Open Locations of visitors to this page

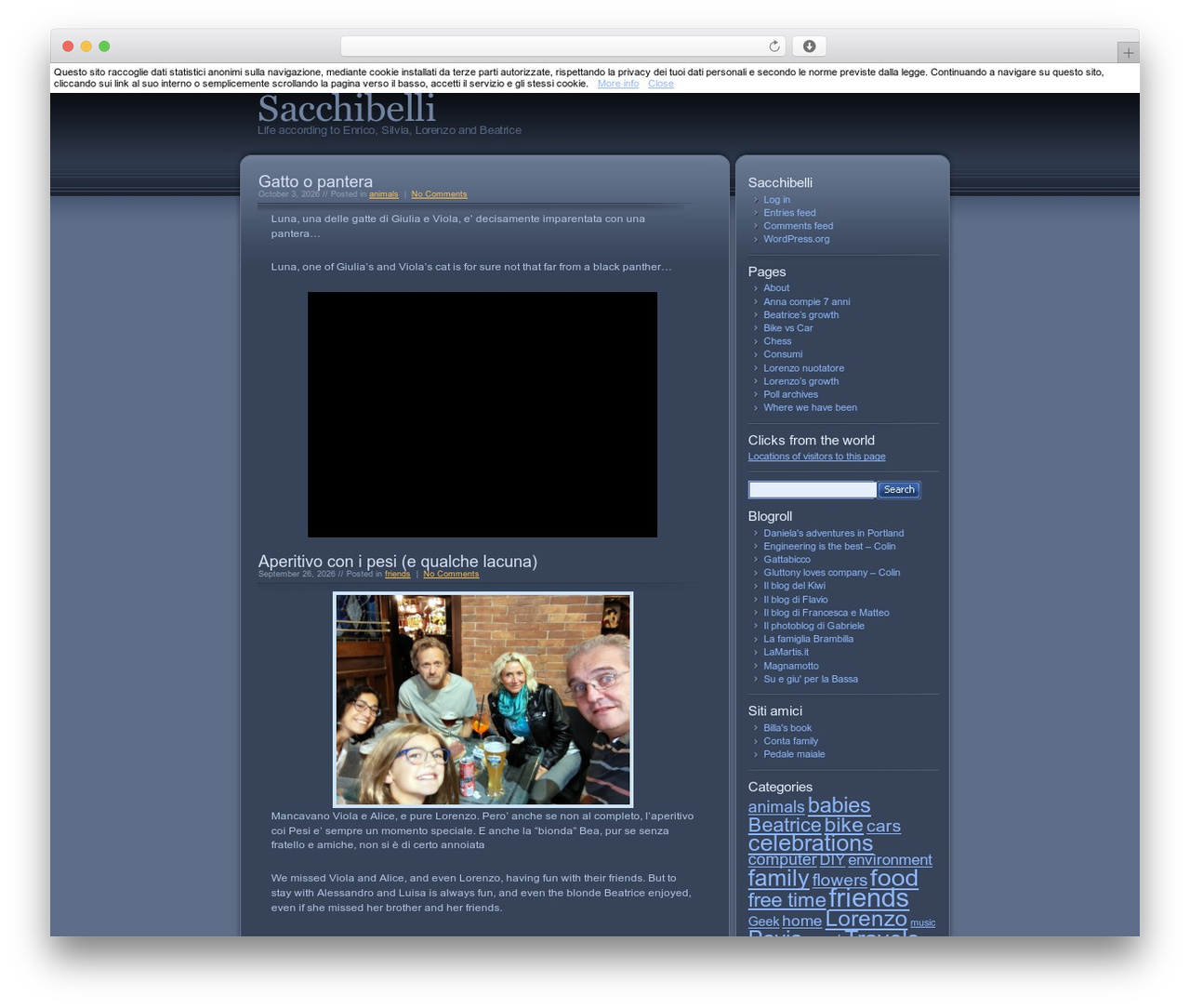point(816,457)
